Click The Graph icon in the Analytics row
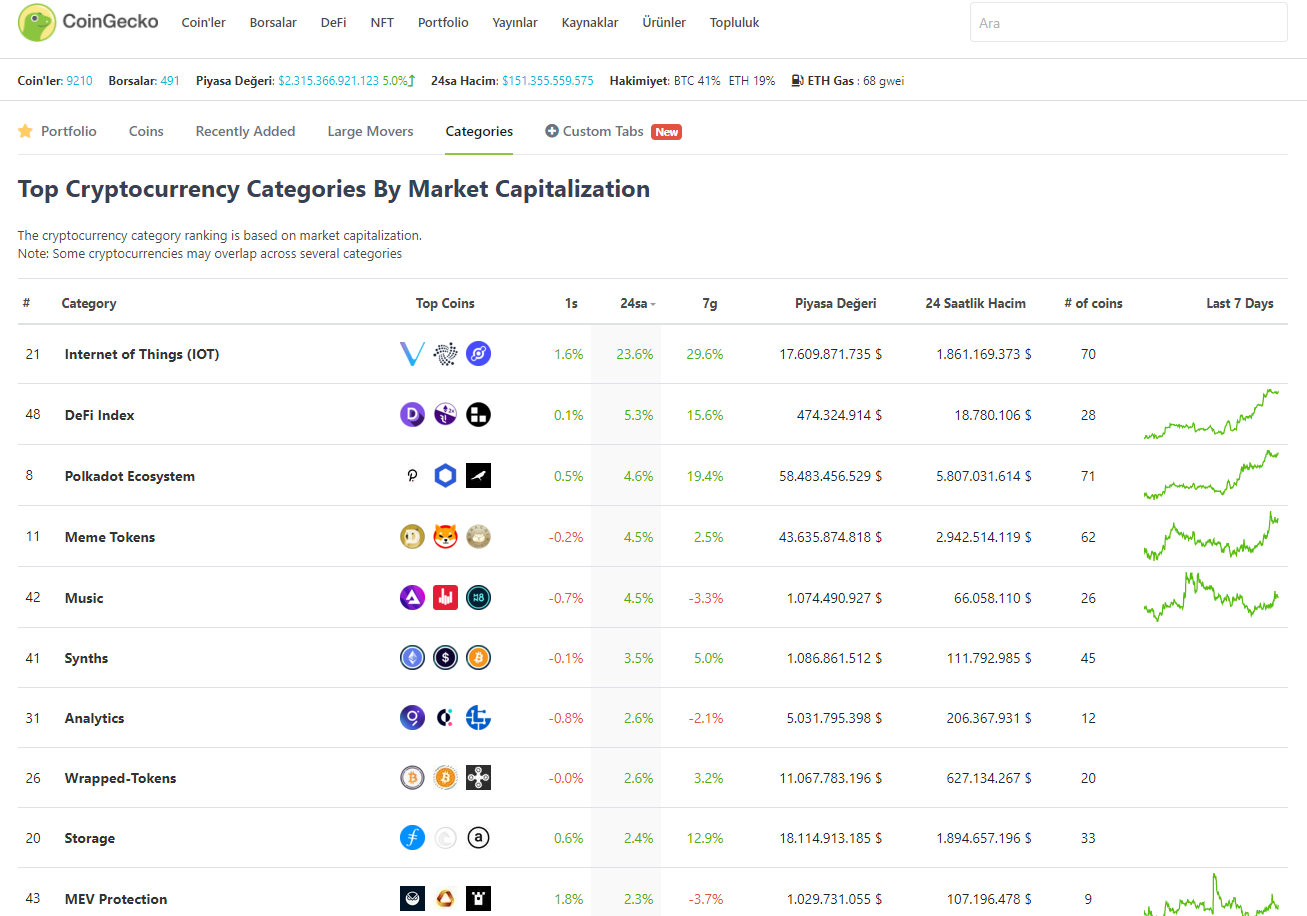This screenshot has width=1307, height=916. (412, 718)
